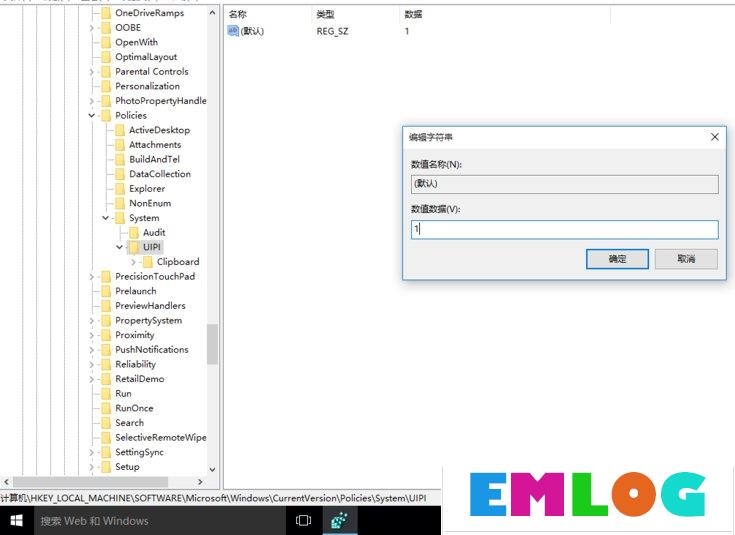
Task: Click the Attachments folder icon
Action: 120,144
